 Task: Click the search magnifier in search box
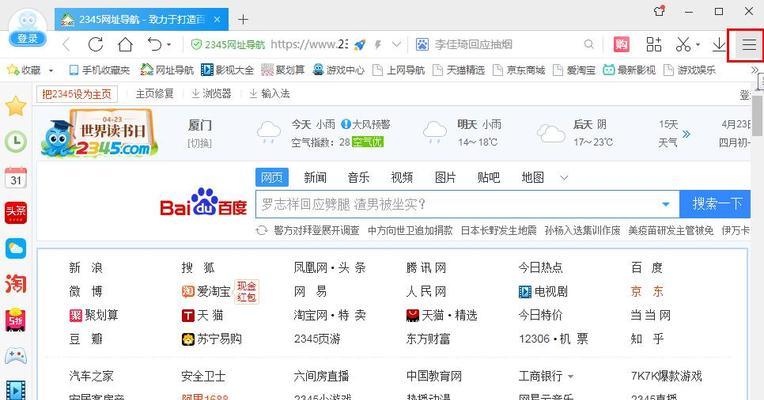(589, 44)
